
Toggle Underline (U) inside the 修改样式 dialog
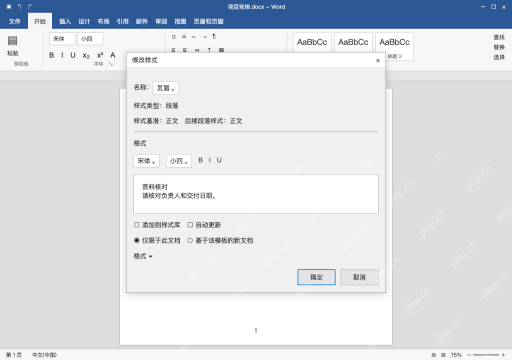click(219, 160)
